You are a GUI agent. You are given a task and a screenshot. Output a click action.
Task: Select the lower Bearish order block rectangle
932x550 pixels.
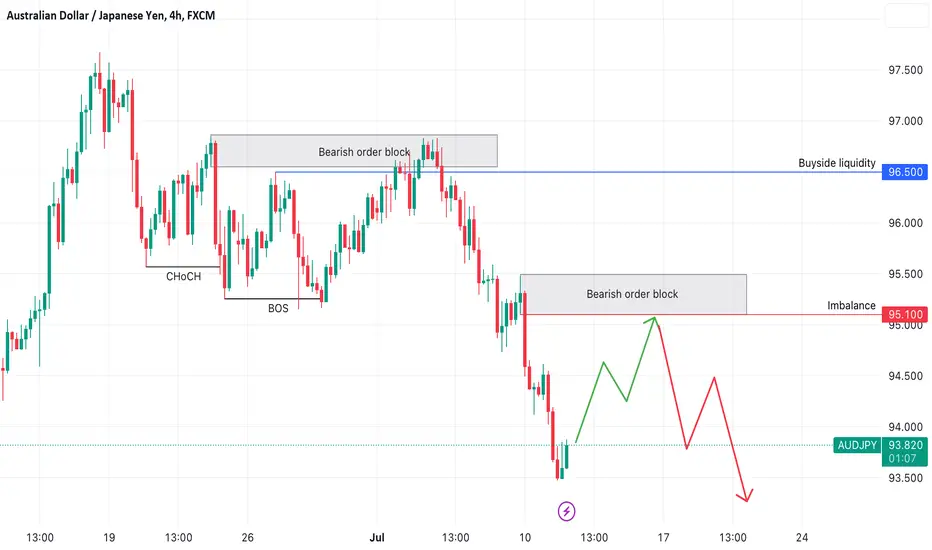(x=634, y=294)
